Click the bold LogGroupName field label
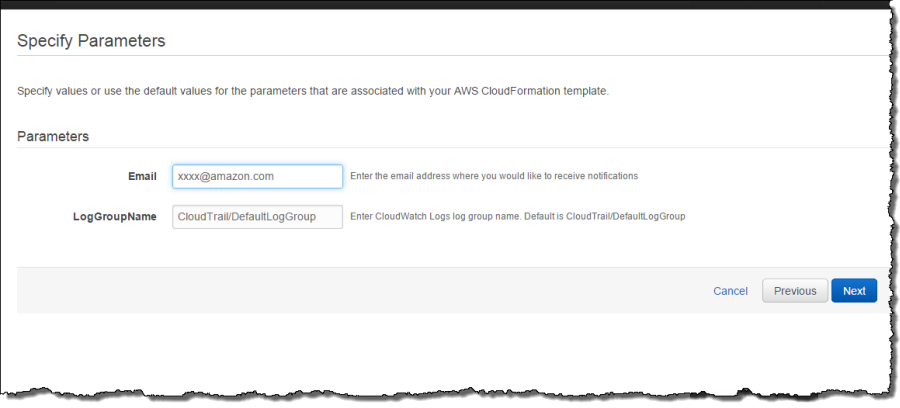The width and height of the screenshot is (900, 408). 115,216
